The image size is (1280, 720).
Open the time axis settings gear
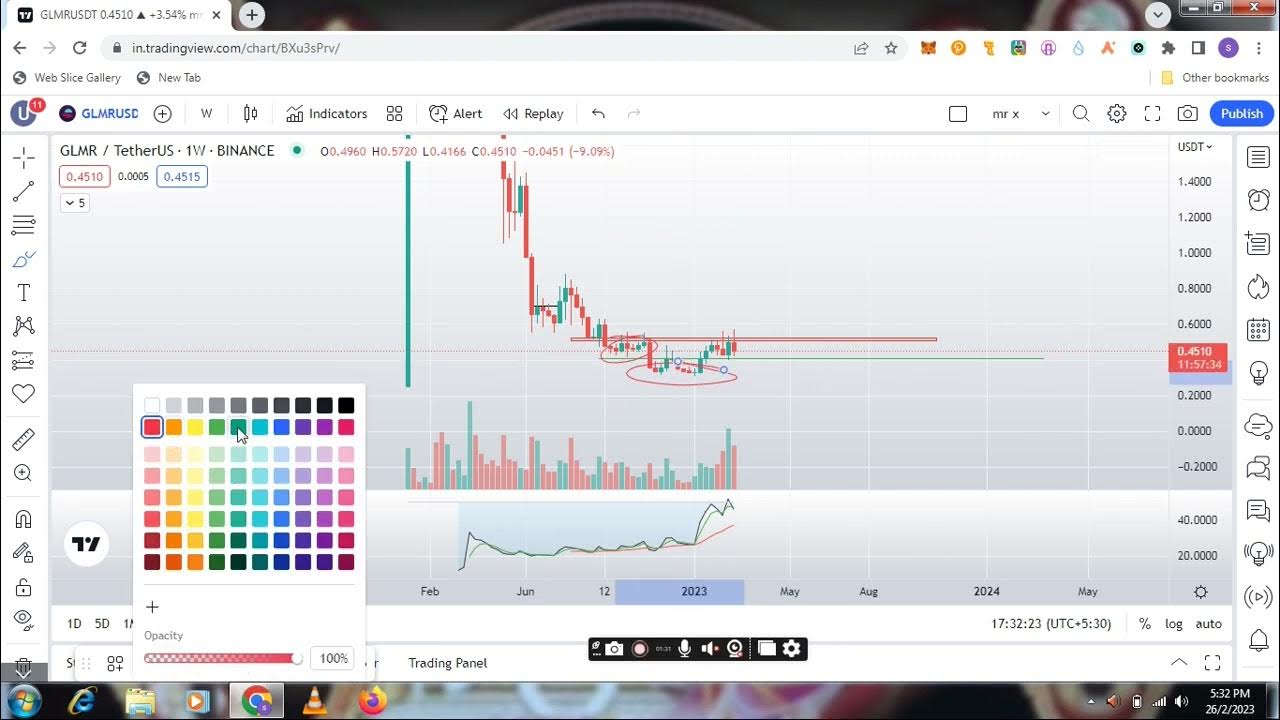point(1201,592)
